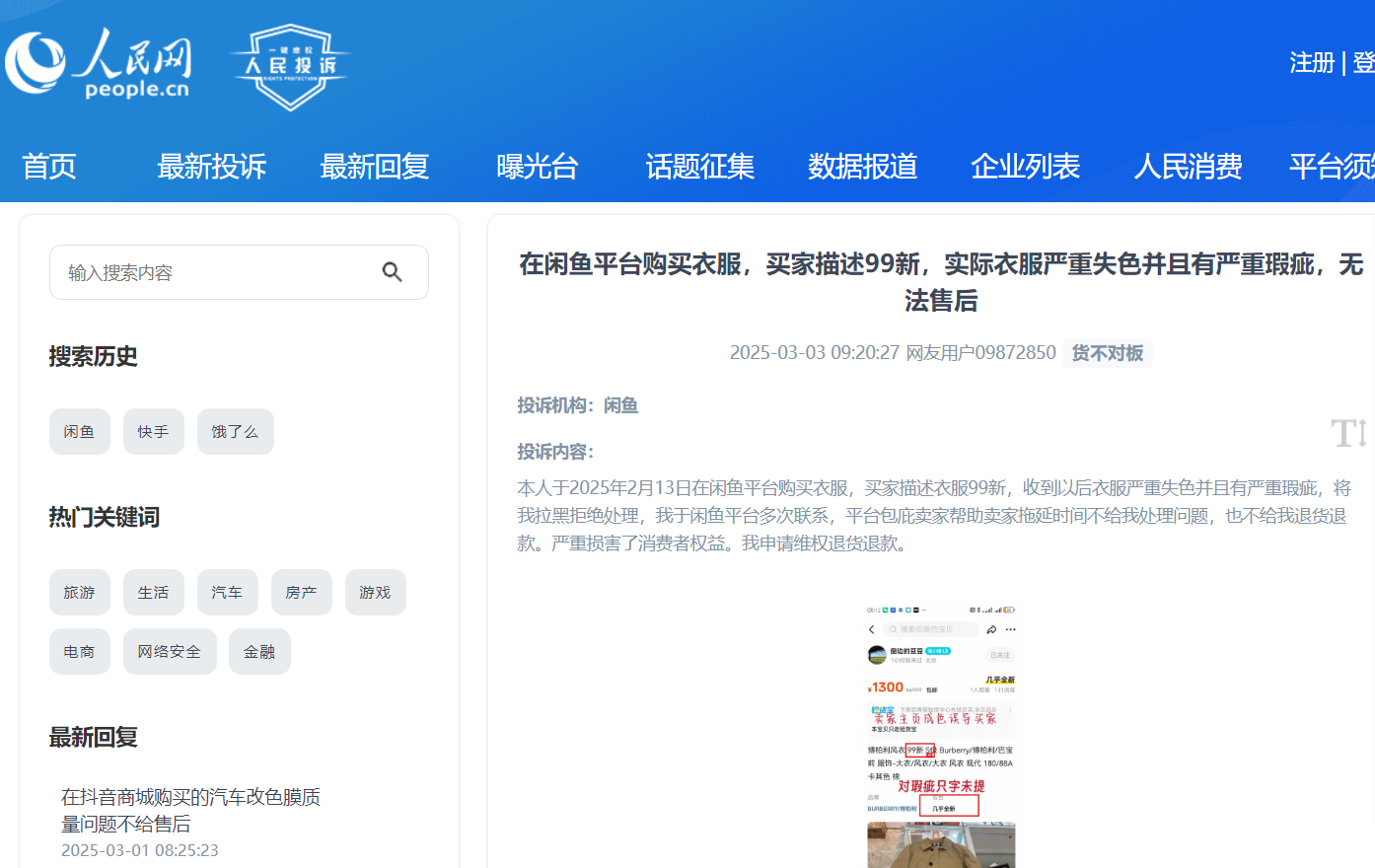The image size is (1375, 868).
Task: Click the reply date 2025-03-01 08:25:23
Action: pos(140,850)
